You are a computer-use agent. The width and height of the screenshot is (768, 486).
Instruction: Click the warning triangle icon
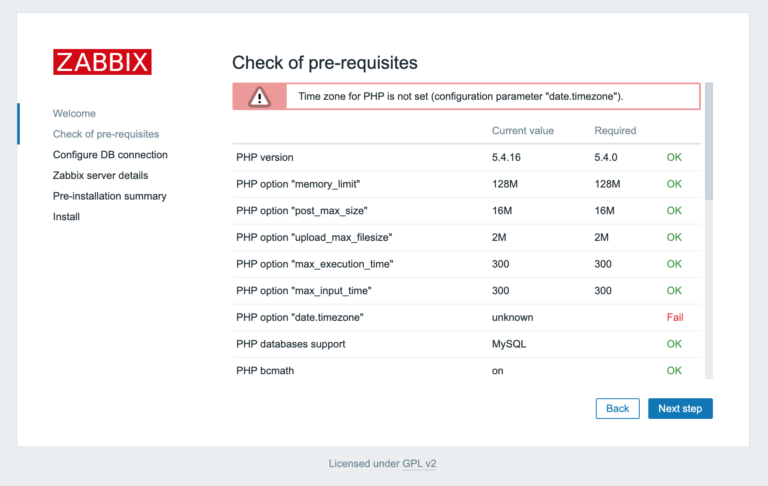pyautogui.click(x=259, y=96)
